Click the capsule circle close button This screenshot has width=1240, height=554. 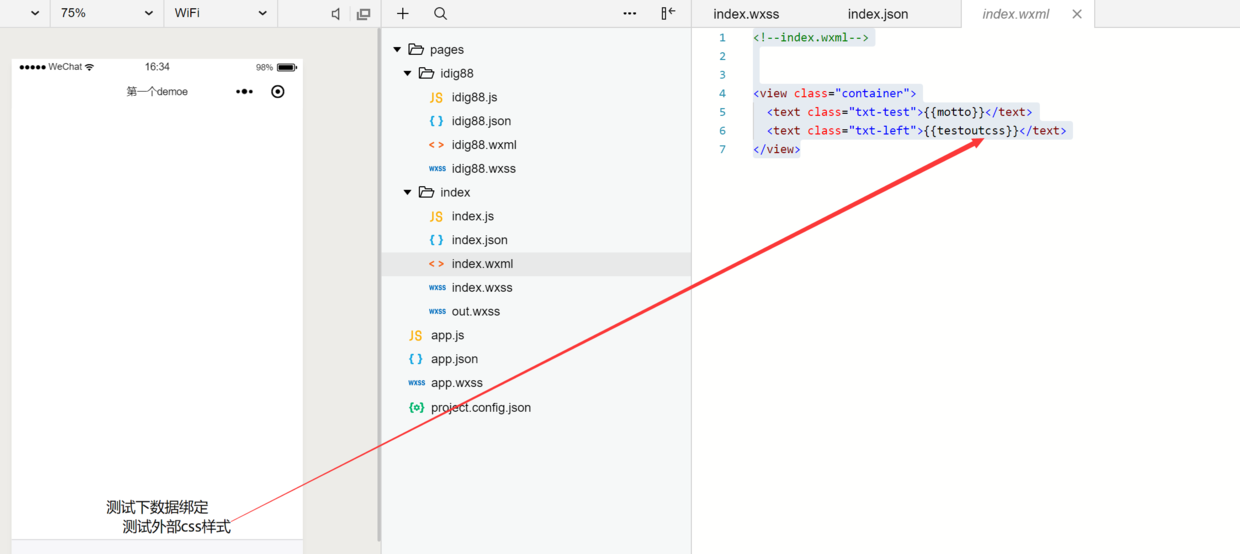click(x=278, y=92)
